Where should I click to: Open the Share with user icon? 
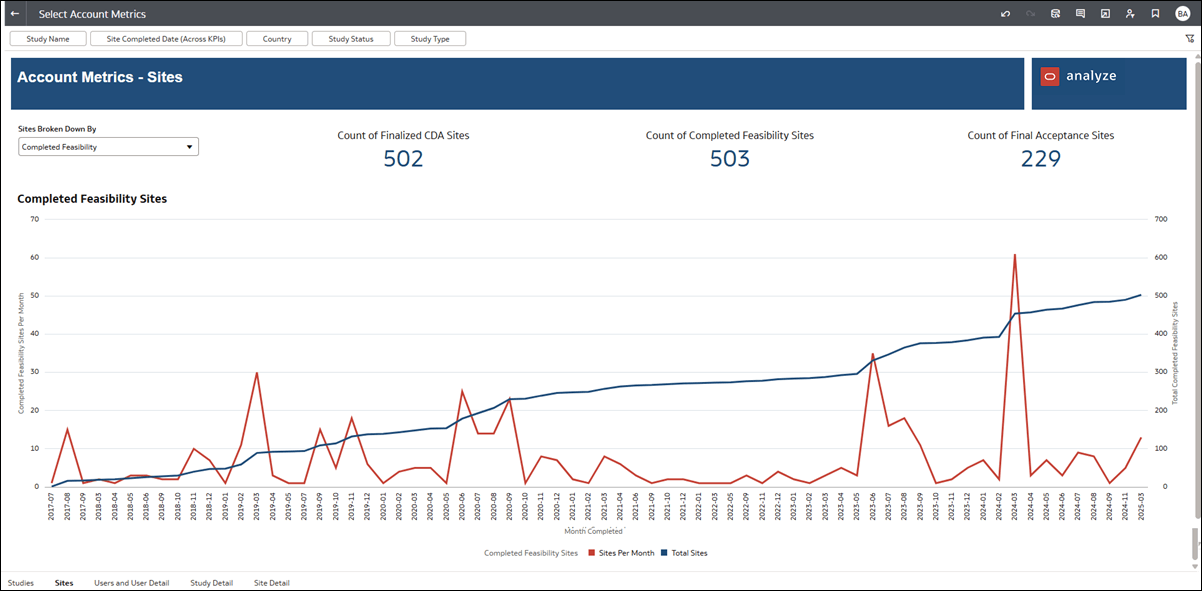pyautogui.click(x=1130, y=13)
